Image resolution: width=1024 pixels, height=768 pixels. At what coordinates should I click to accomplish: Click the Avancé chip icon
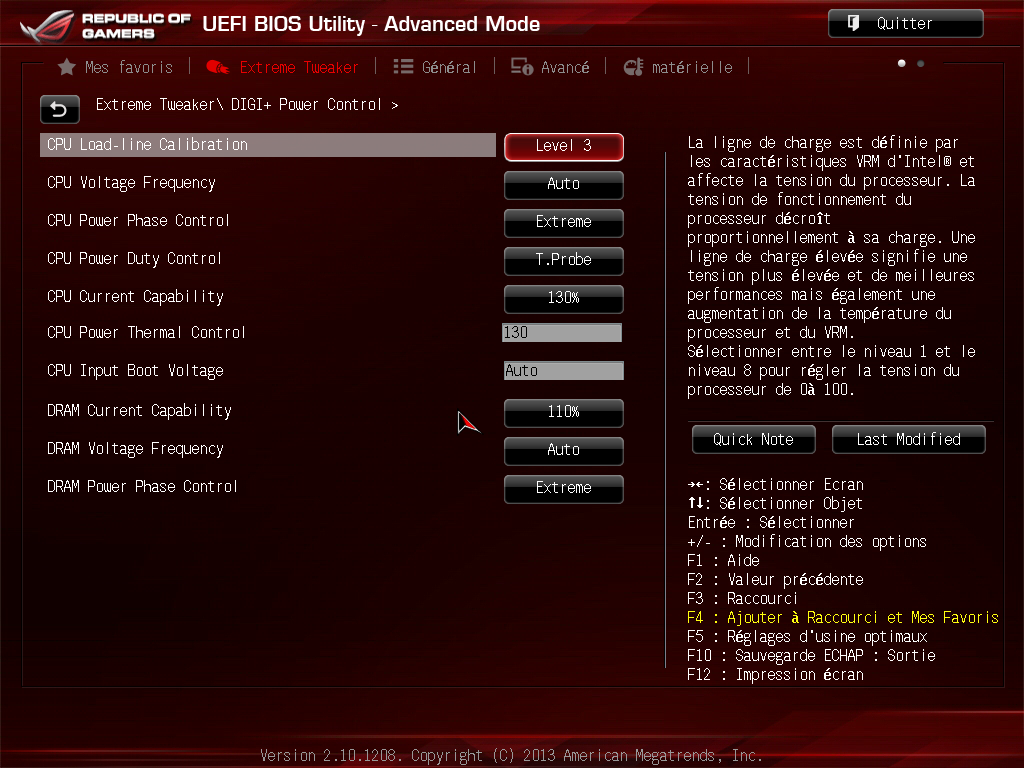click(x=522, y=67)
